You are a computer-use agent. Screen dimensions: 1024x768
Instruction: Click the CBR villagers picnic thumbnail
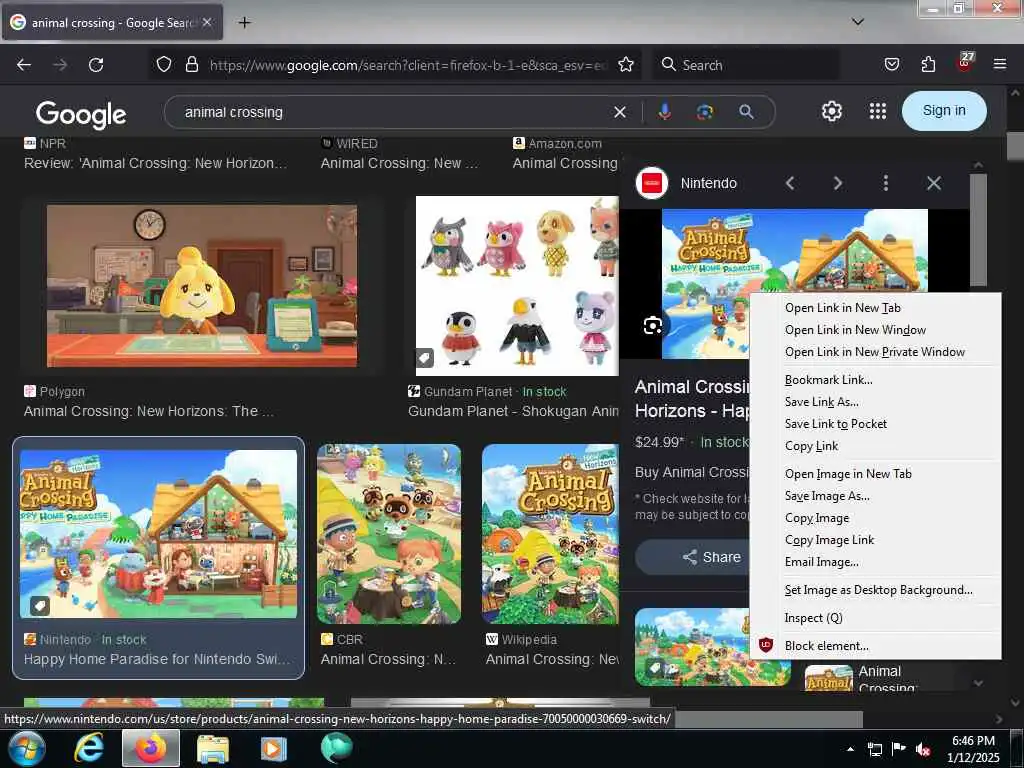pyautogui.click(x=389, y=534)
